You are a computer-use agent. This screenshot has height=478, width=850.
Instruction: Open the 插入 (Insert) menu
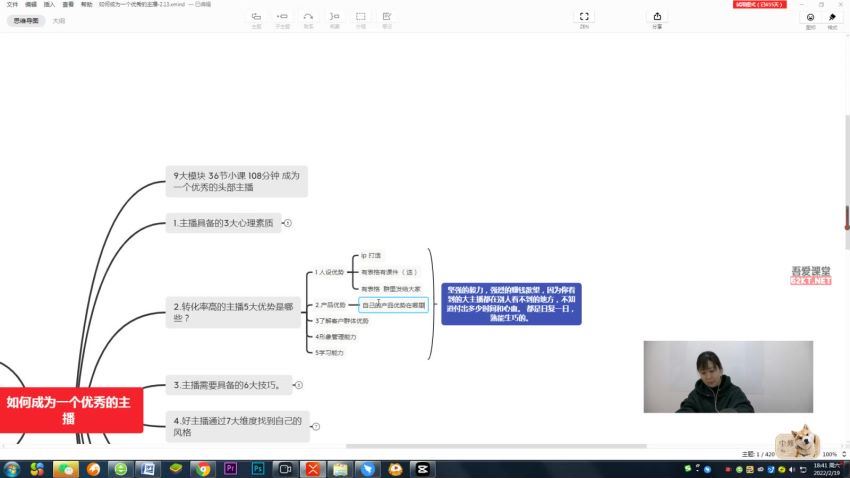49,4
